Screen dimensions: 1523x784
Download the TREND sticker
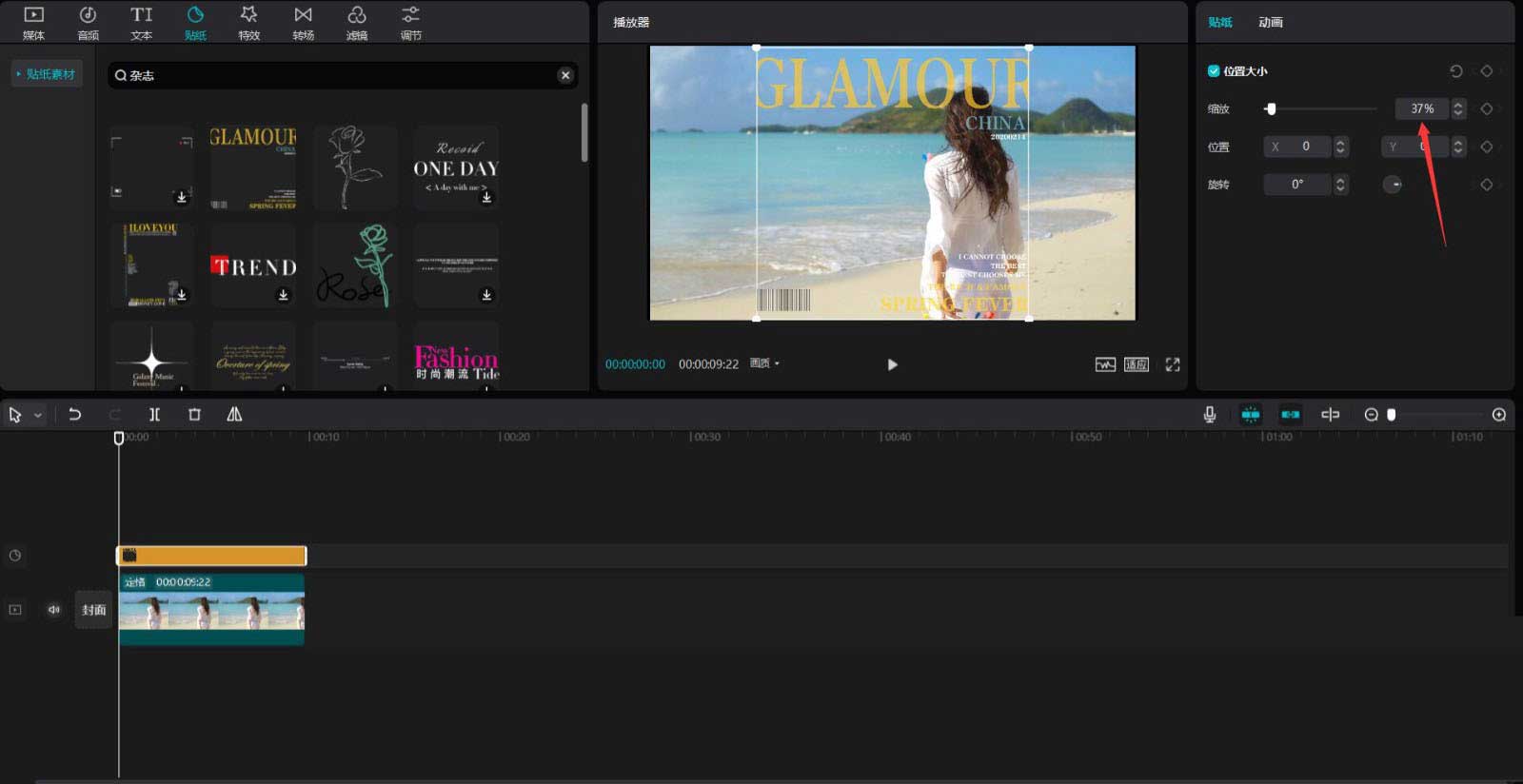[283, 294]
